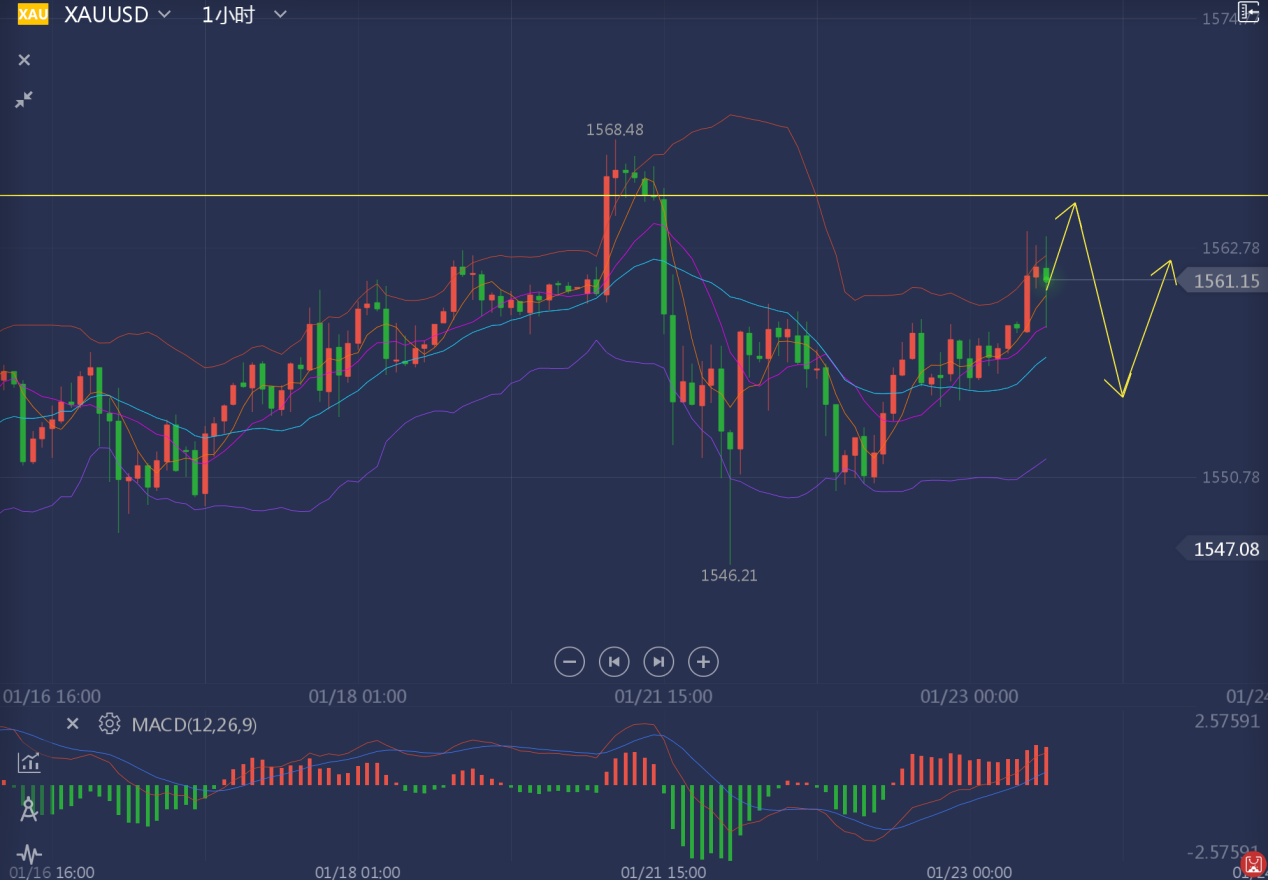This screenshot has height=880, width=1268.
Task: Click main chart time label 01/21 15:00
Action: click(x=663, y=696)
